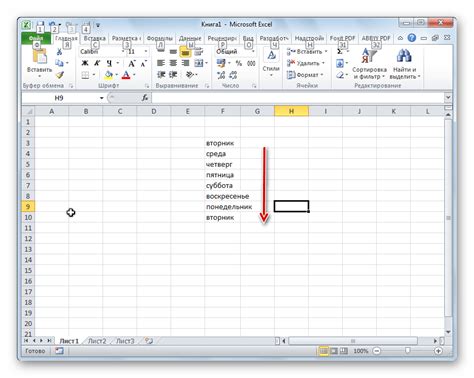Viewport: 474px width, 378px height.
Task: Click cell containing понедельник
Action: click(x=223, y=207)
